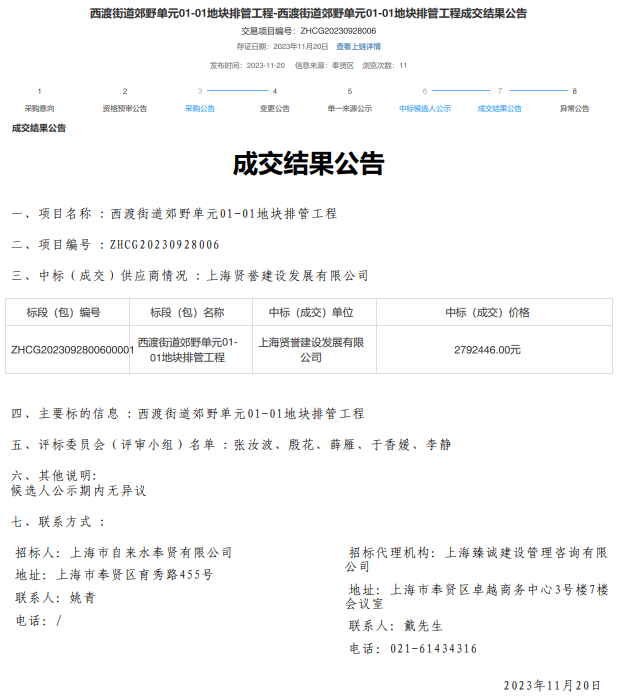Switch to the 变更公告 step
The width and height of the screenshot is (618, 698).
click(275, 108)
